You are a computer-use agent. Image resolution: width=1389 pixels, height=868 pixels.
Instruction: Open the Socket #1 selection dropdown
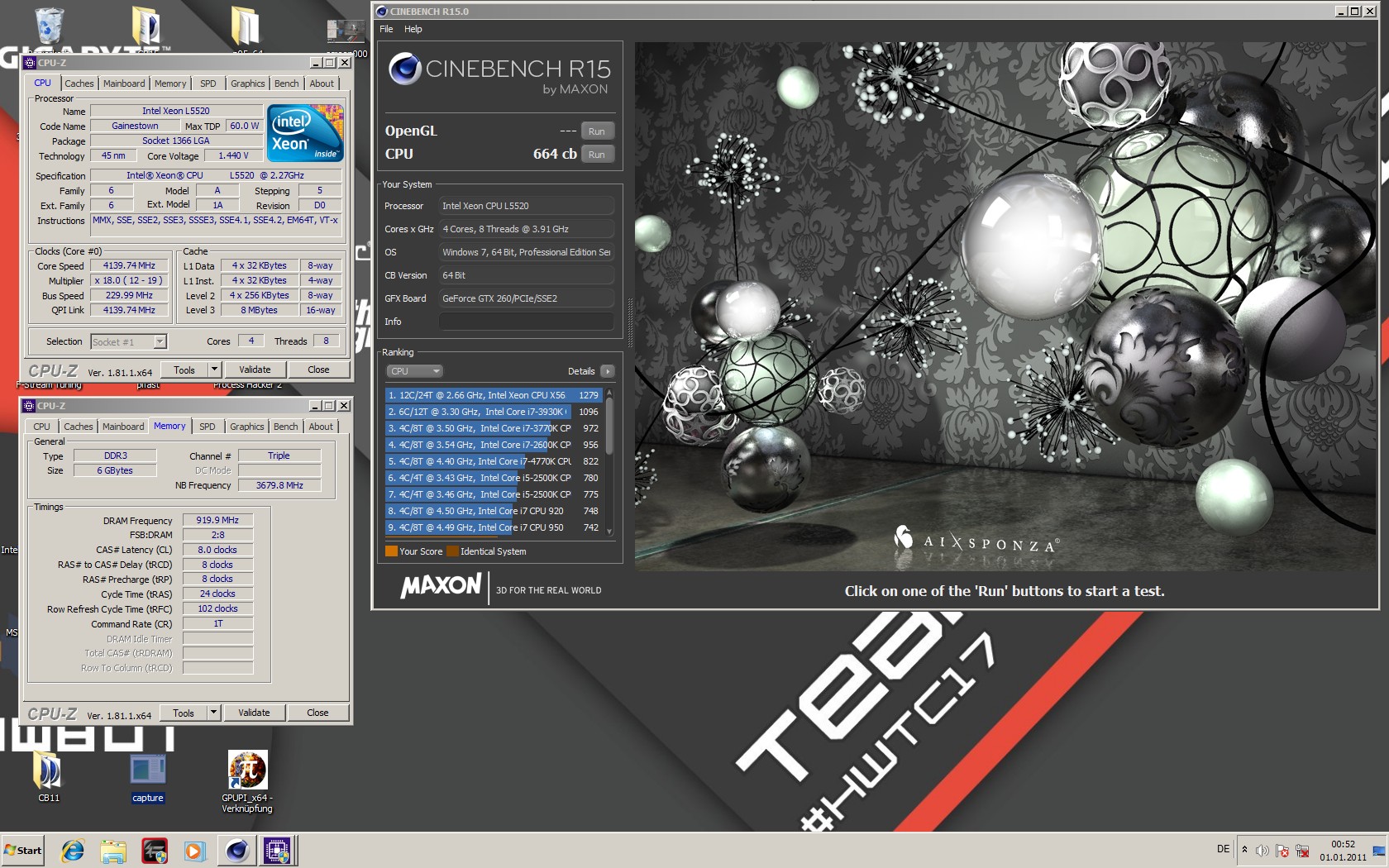tap(128, 341)
